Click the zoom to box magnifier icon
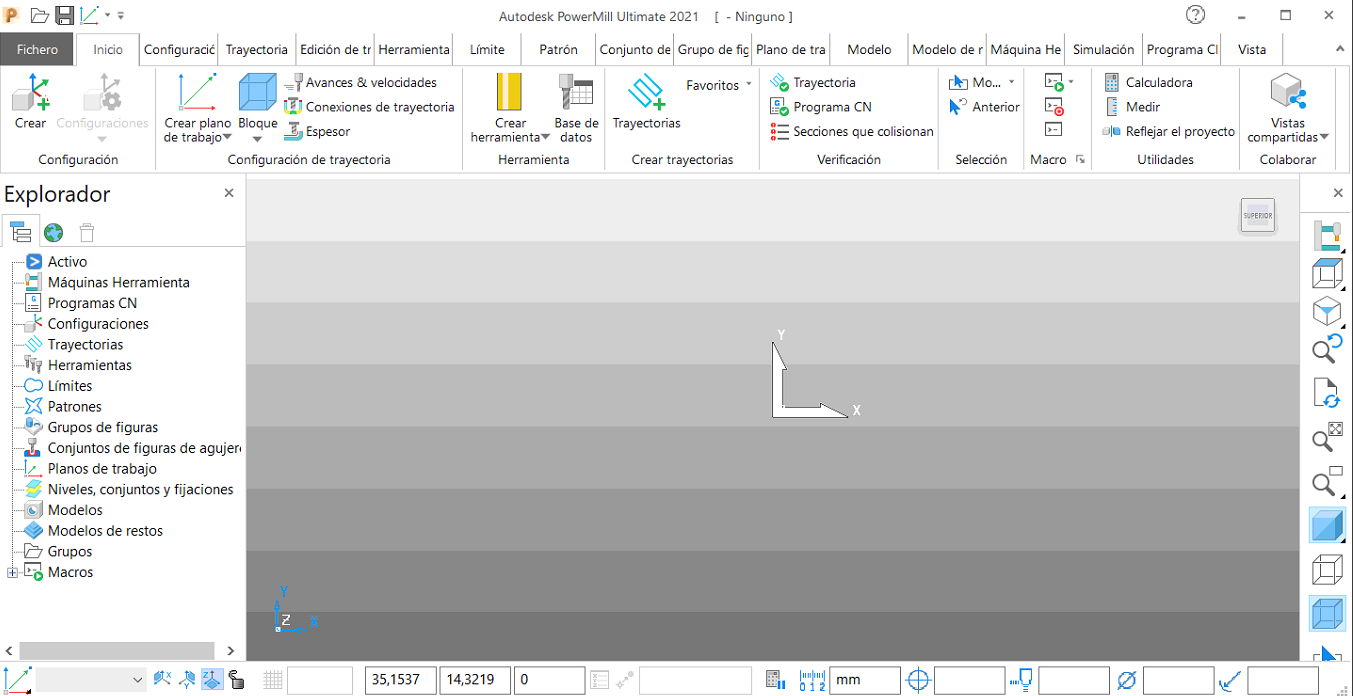Screen dimensions: 1353x696 (x=1327, y=481)
